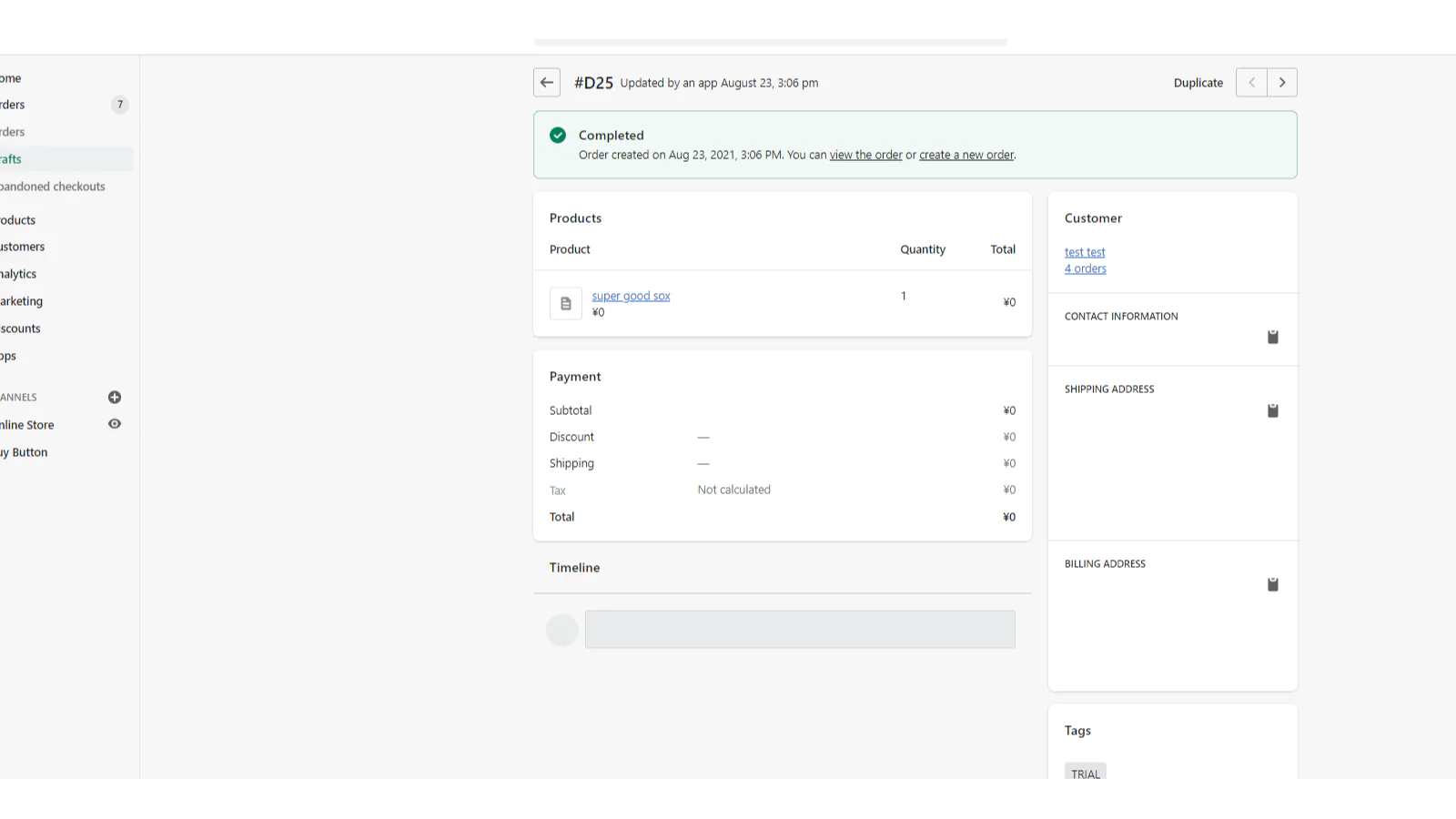Open the customer's 4 orders link

click(1086, 269)
